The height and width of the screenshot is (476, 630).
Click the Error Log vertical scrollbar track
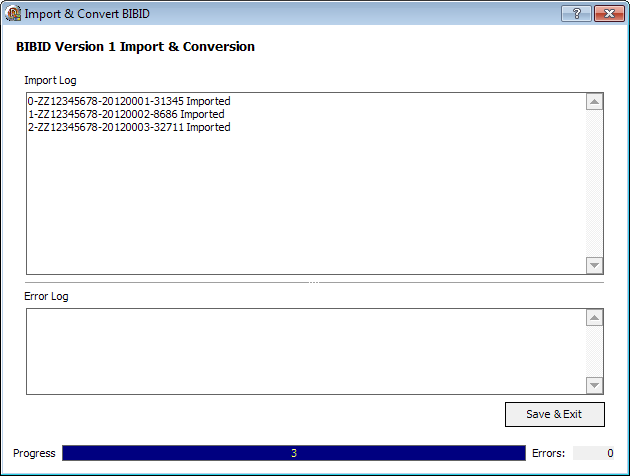[x=595, y=351]
